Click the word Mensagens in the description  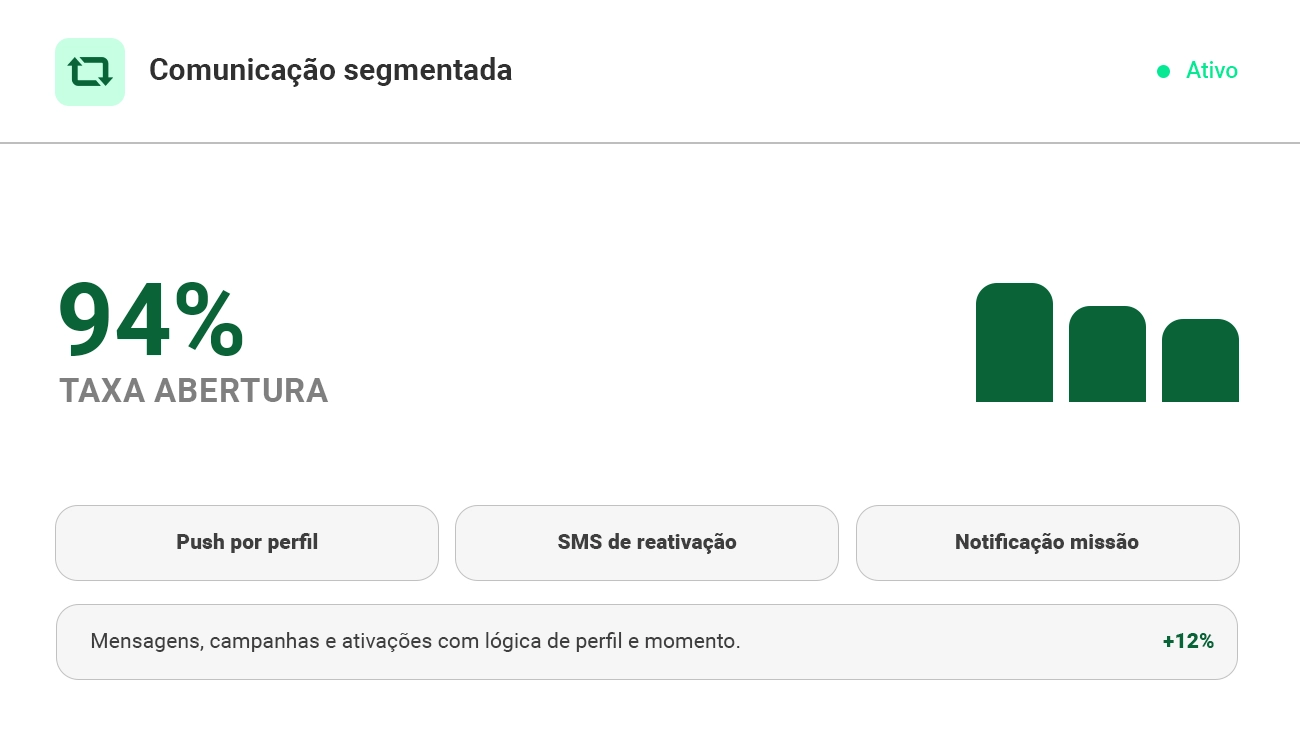pyautogui.click(x=147, y=641)
